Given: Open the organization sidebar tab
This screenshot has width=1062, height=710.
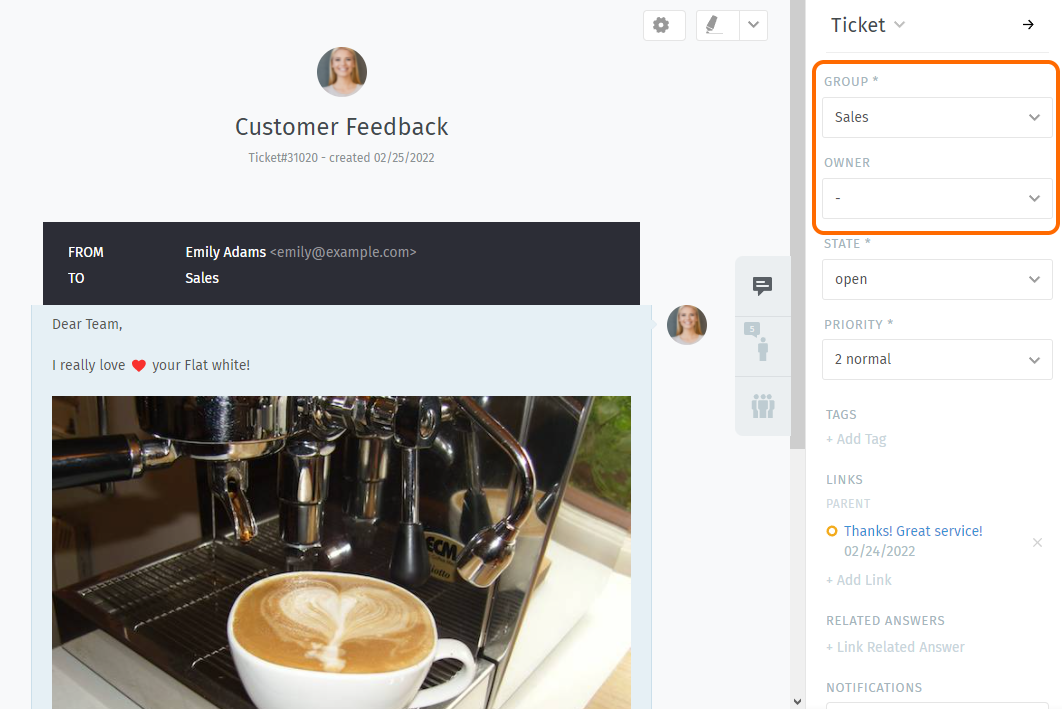Looking at the screenshot, I should 762,406.
